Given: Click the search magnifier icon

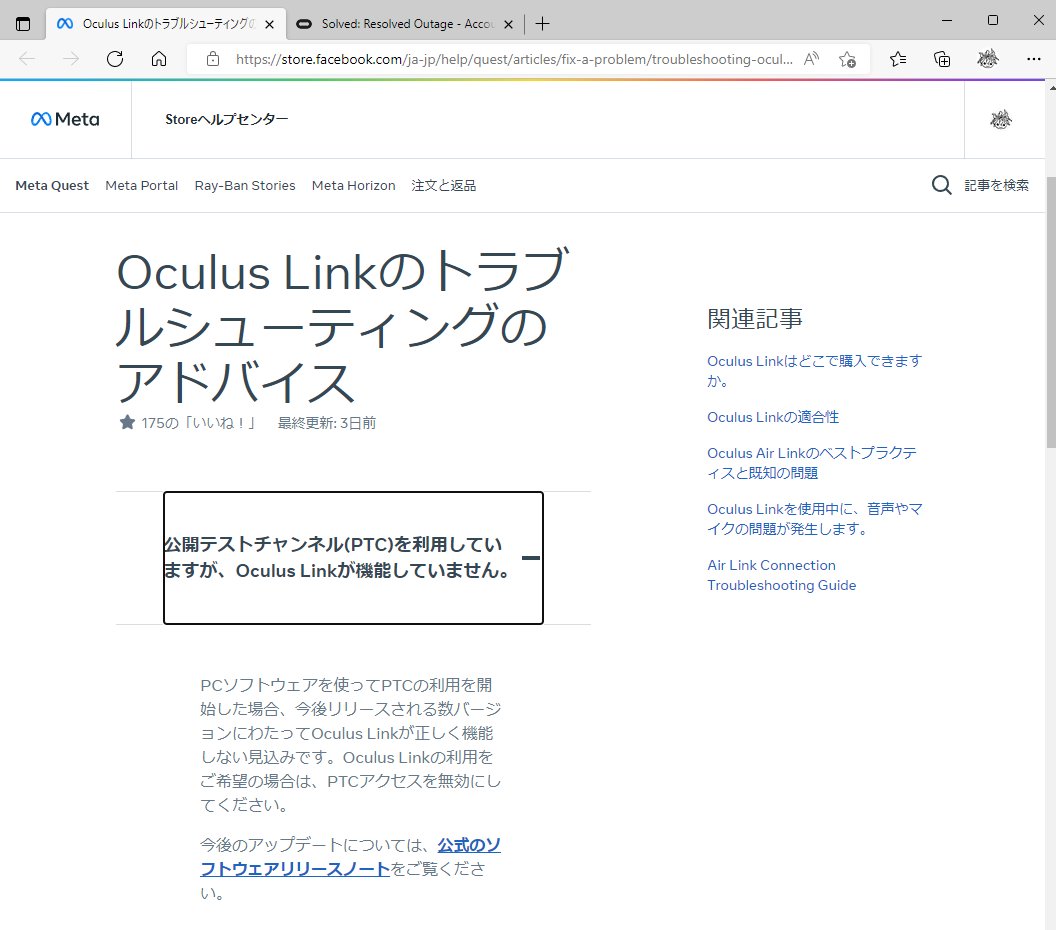Looking at the screenshot, I should [x=942, y=185].
